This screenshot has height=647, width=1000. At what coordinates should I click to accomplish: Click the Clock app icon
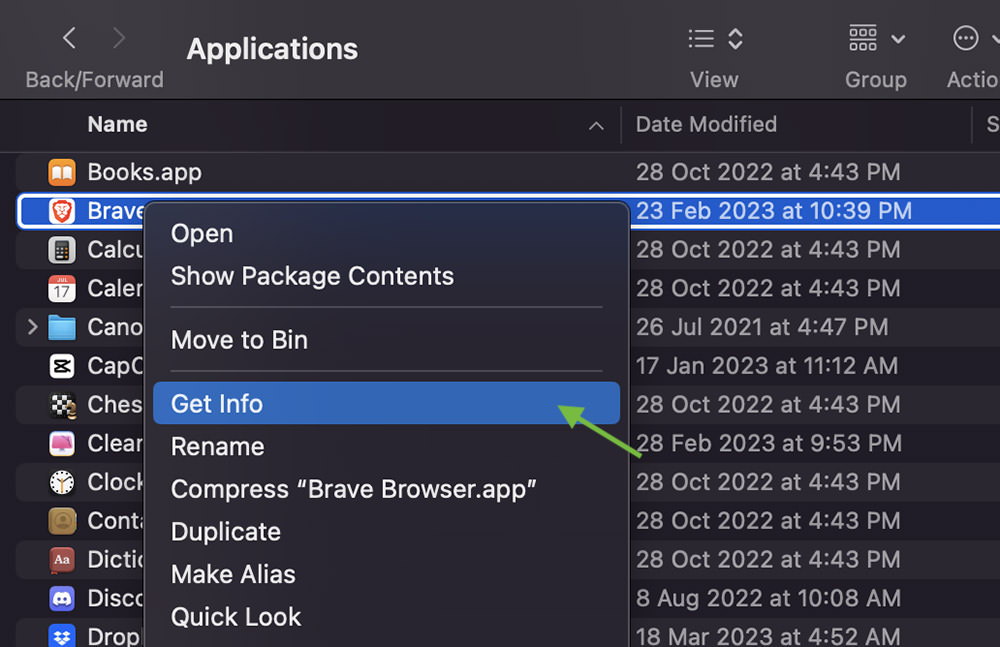coord(62,482)
